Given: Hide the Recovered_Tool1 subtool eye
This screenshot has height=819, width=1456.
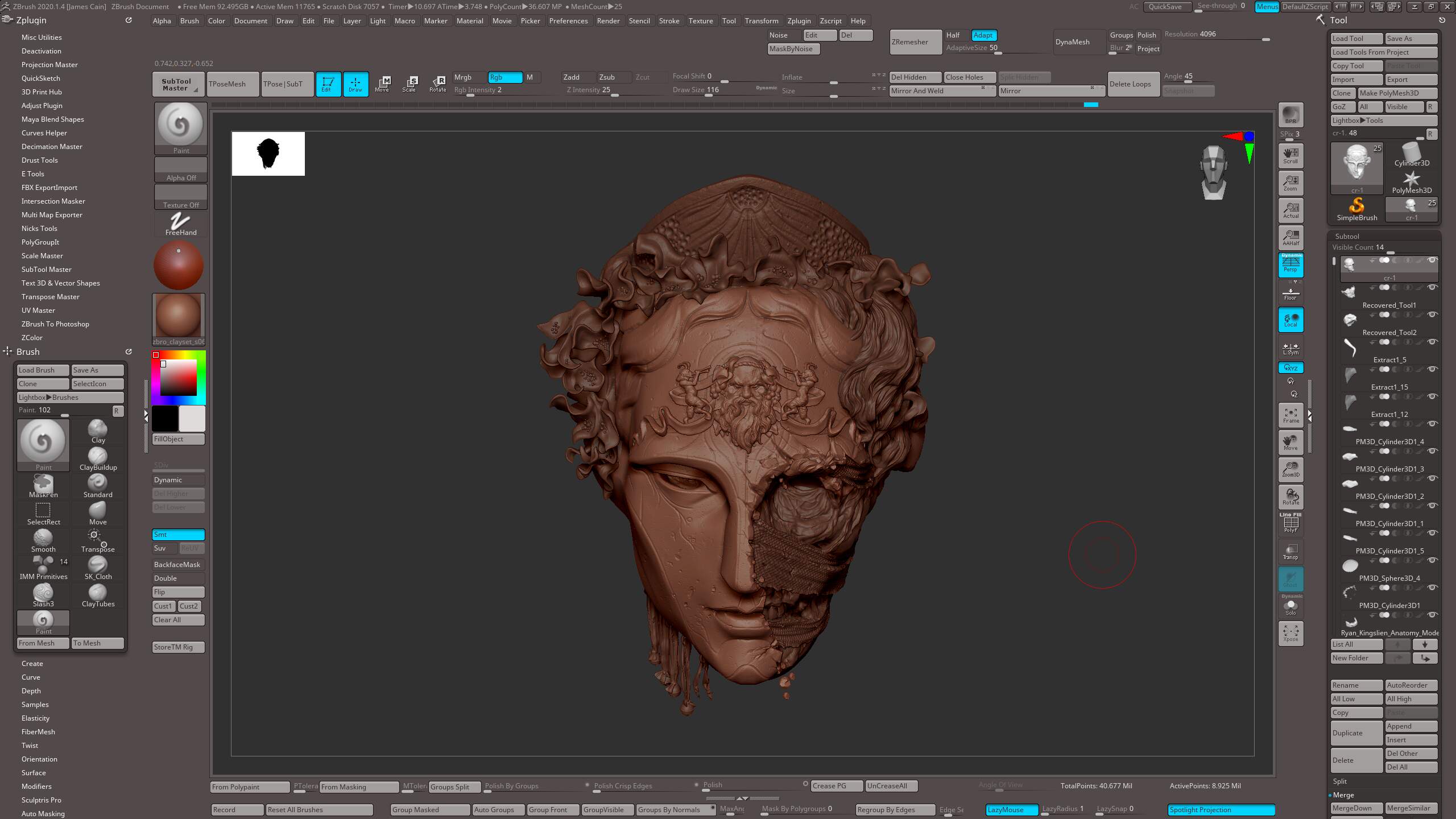Looking at the screenshot, I should coord(1433,287).
